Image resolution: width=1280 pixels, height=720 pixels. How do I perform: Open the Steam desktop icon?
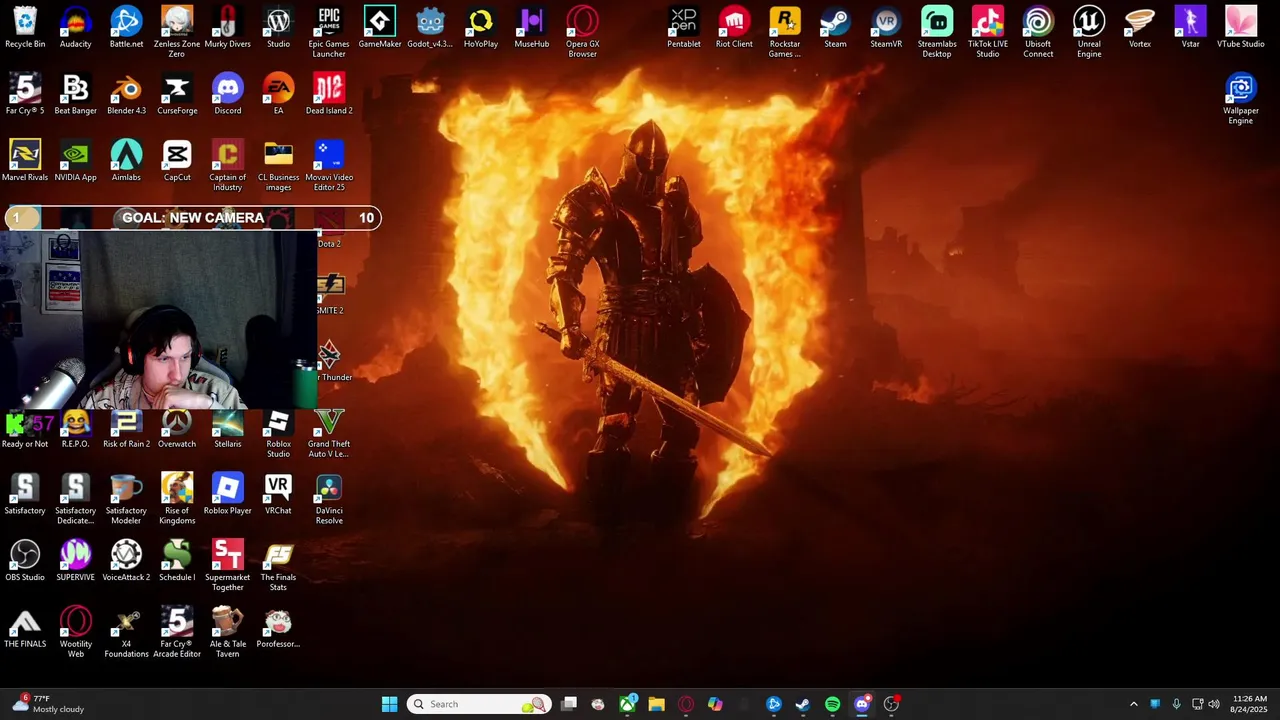(835, 28)
